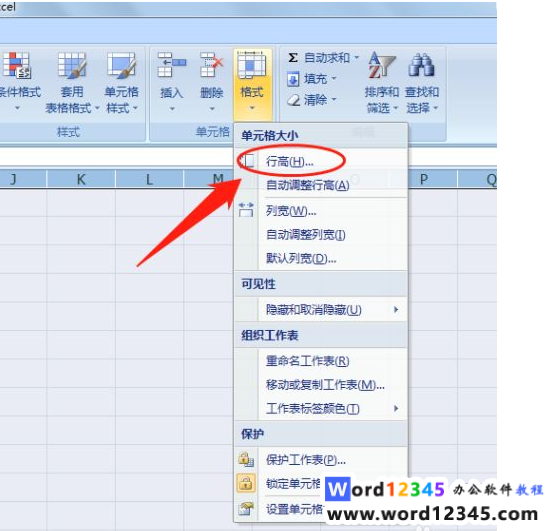Image resolution: width=548 pixels, height=531 pixels.
Task: Choose 重命名工作表(R) menu item
Action: tap(320, 361)
